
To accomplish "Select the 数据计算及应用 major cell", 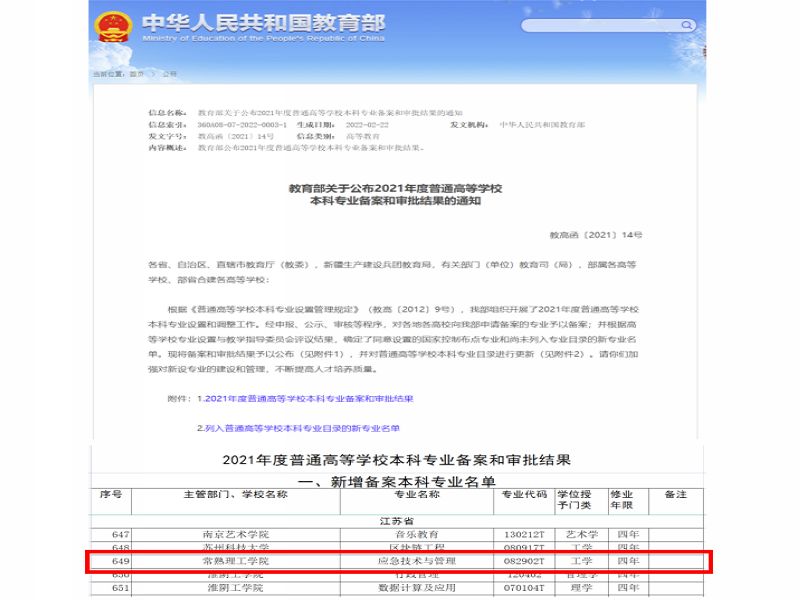I will coord(417,588).
